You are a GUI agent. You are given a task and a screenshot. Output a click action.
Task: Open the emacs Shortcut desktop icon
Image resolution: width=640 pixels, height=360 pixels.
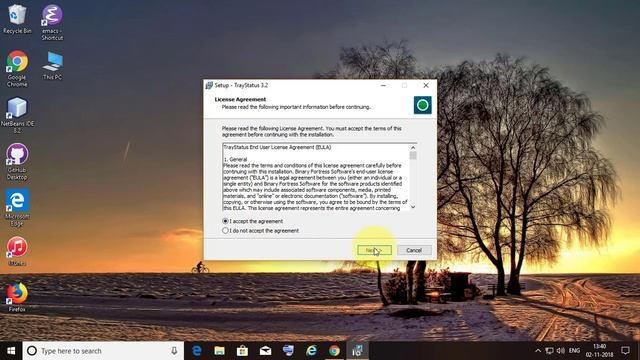click(x=52, y=22)
